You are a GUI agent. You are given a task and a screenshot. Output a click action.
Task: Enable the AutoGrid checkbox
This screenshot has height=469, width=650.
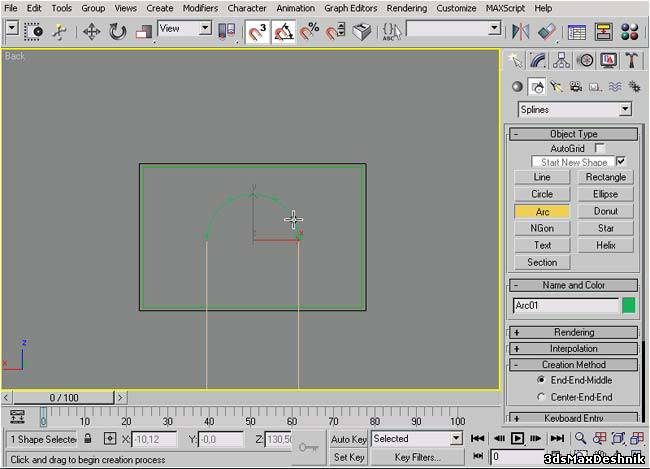[599, 148]
